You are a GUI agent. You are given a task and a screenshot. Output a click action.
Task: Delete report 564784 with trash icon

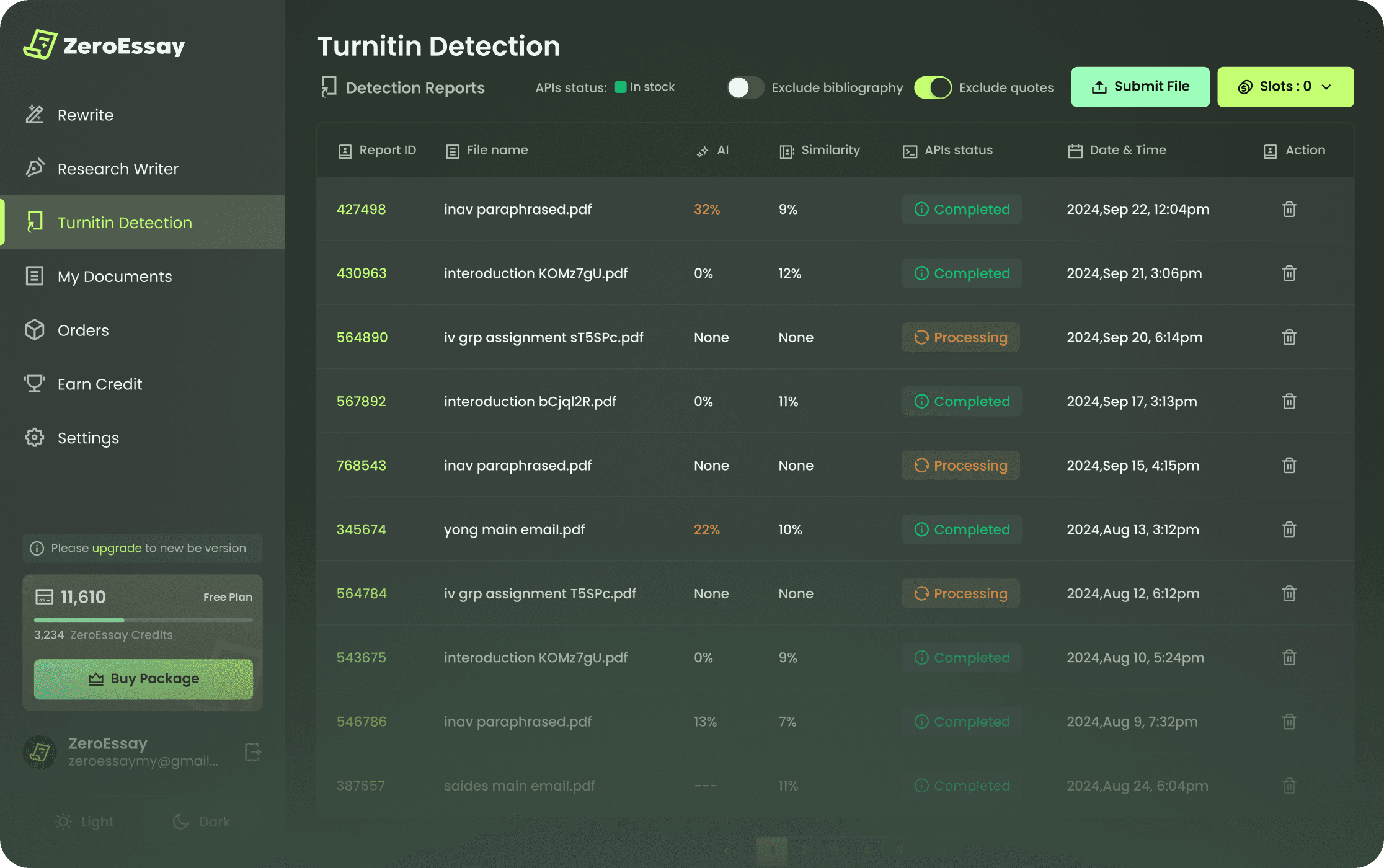point(1289,593)
